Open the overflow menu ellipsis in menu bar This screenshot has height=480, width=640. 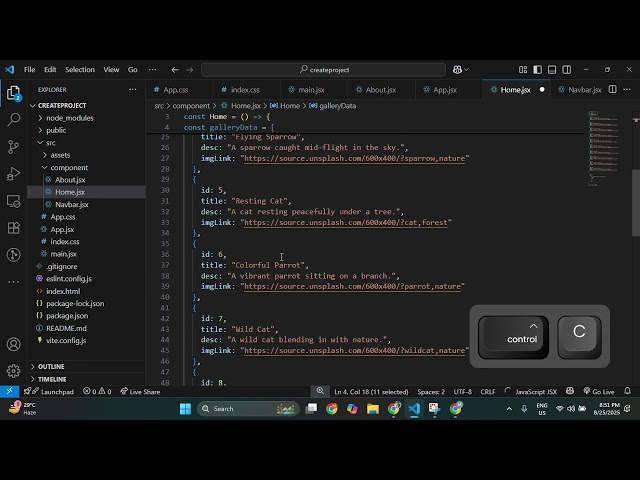(x=152, y=70)
